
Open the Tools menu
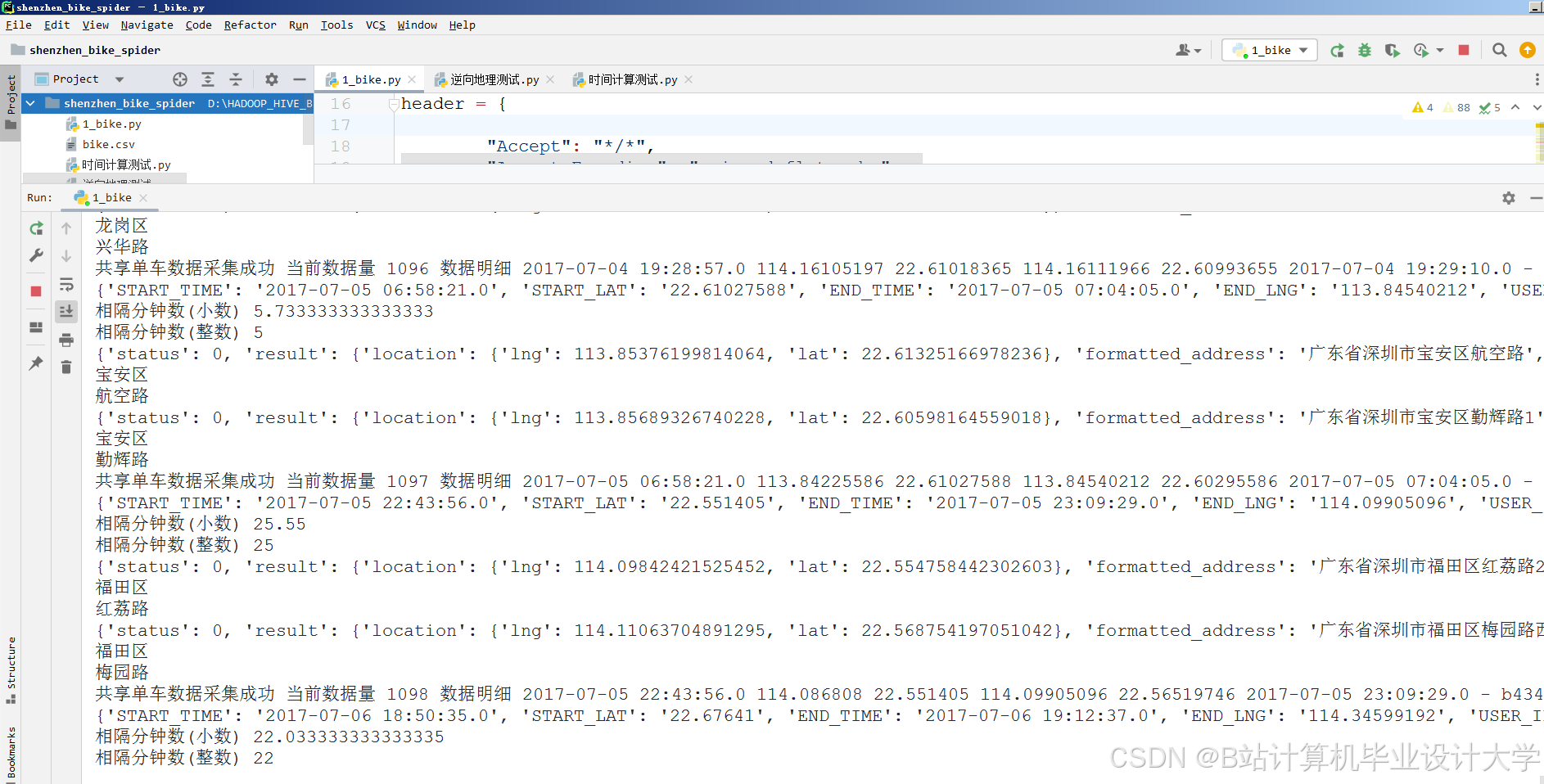click(x=336, y=25)
